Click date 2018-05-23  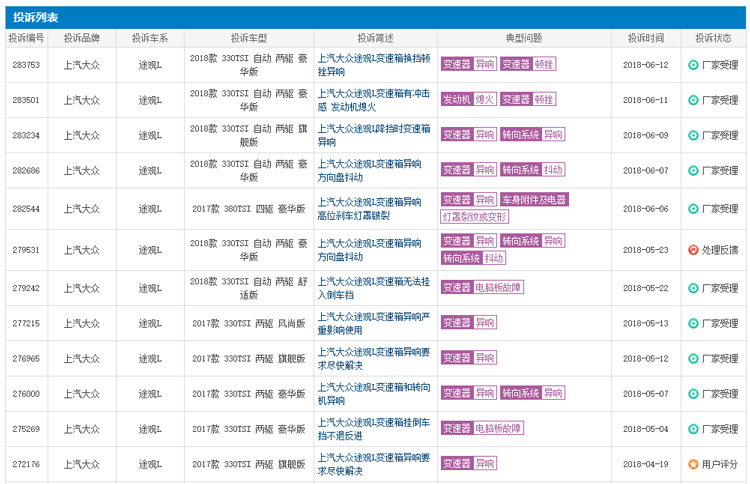[x=646, y=250]
